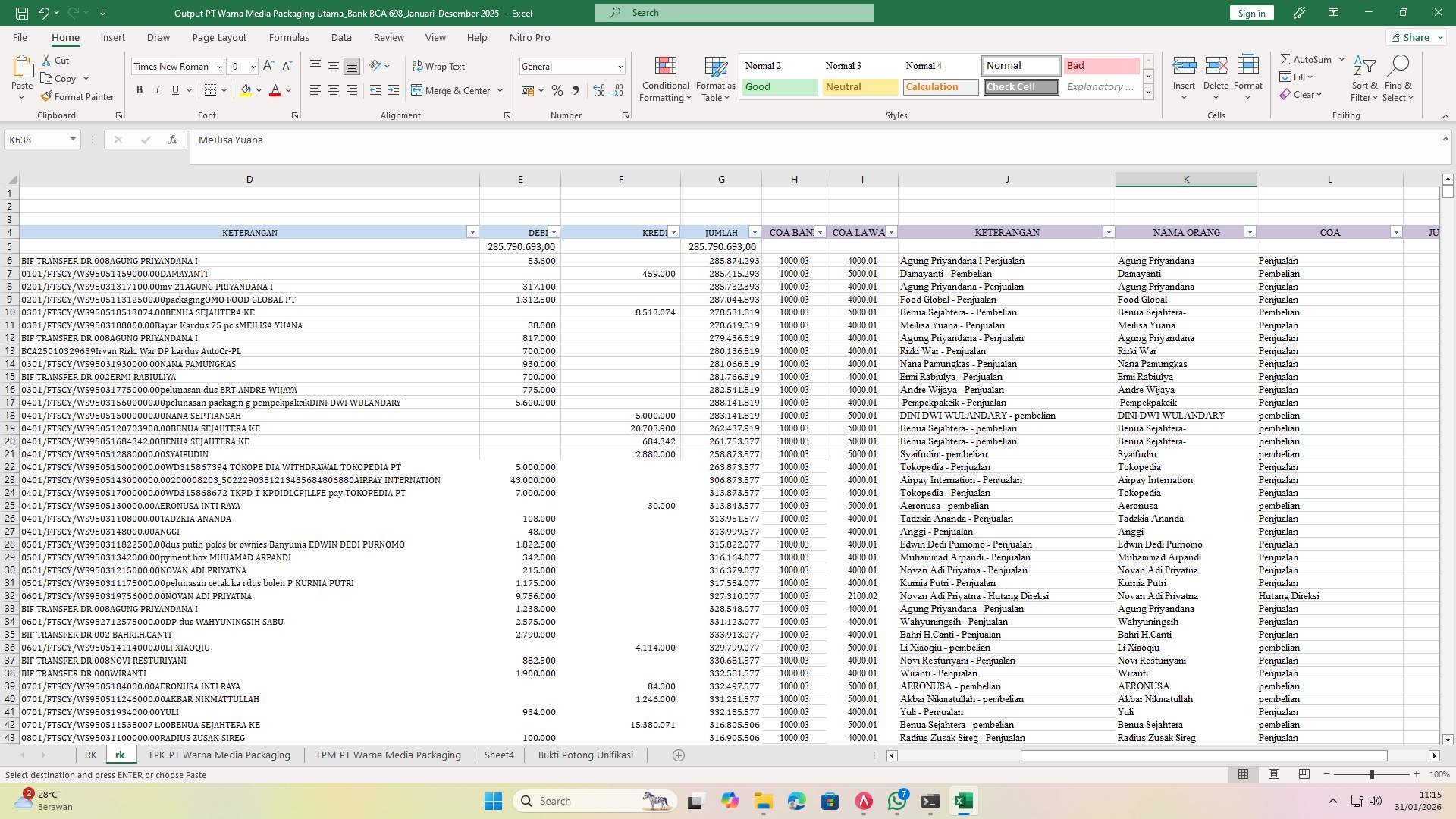Select the Format Painter tool
Viewport: 1456px width, 819px height.
click(78, 96)
